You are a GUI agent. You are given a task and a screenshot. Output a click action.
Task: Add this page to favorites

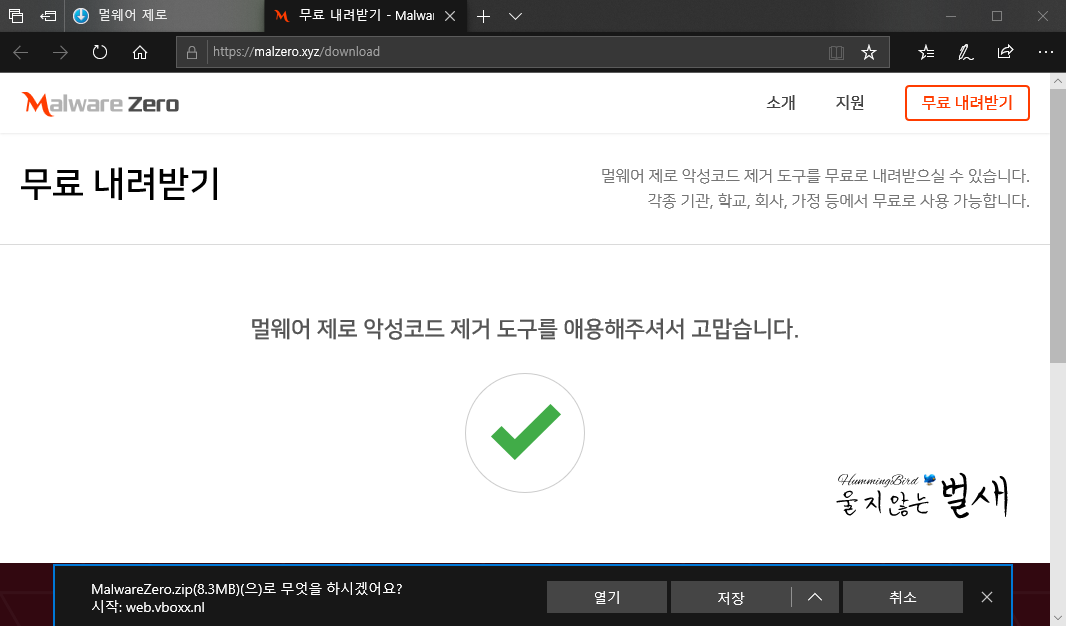[x=869, y=52]
